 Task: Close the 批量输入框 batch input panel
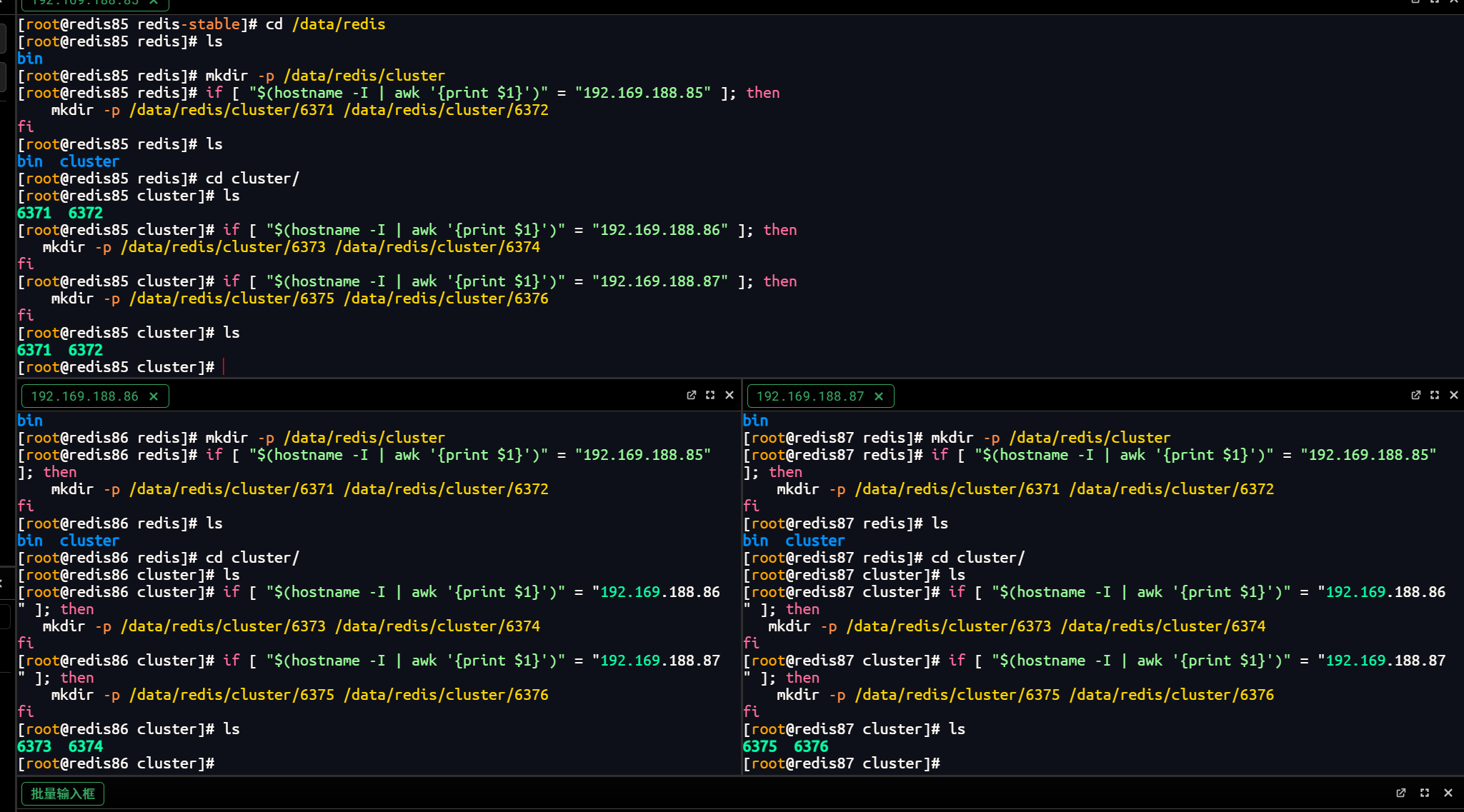[x=1448, y=793]
